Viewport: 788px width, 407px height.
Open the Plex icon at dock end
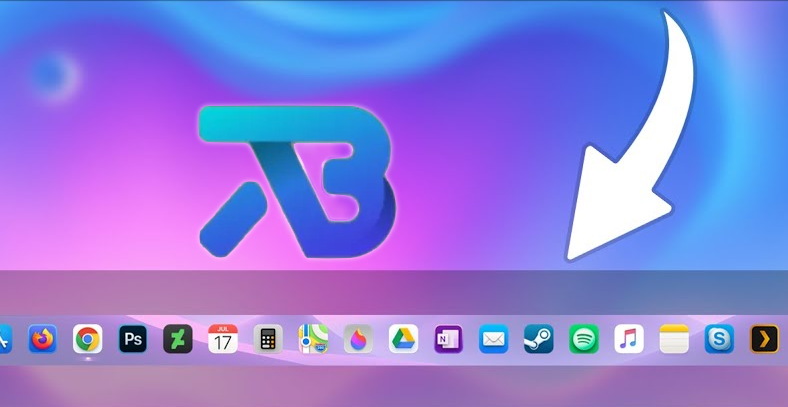tap(764, 339)
